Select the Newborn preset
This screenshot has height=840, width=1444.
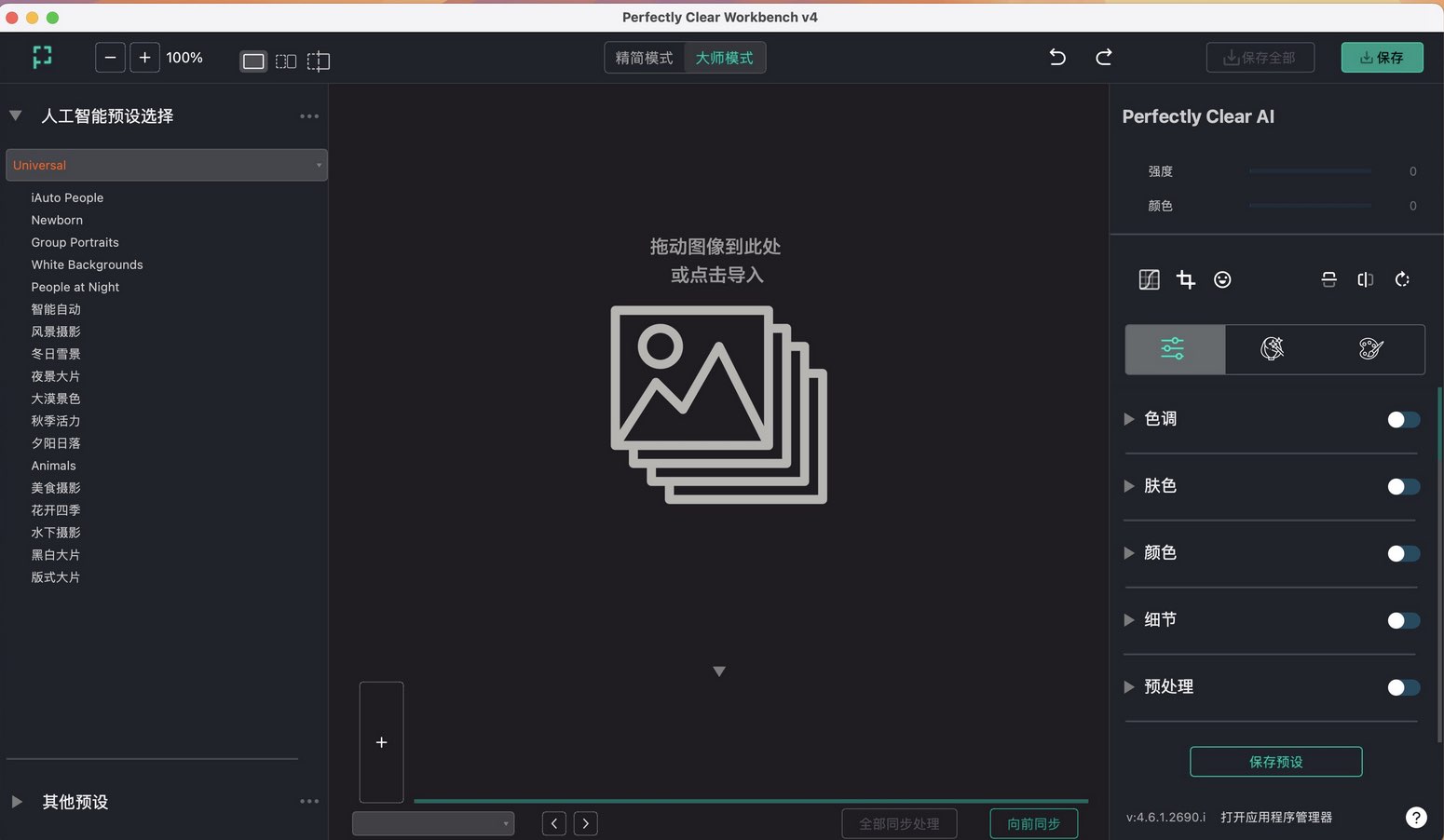pyautogui.click(x=57, y=220)
